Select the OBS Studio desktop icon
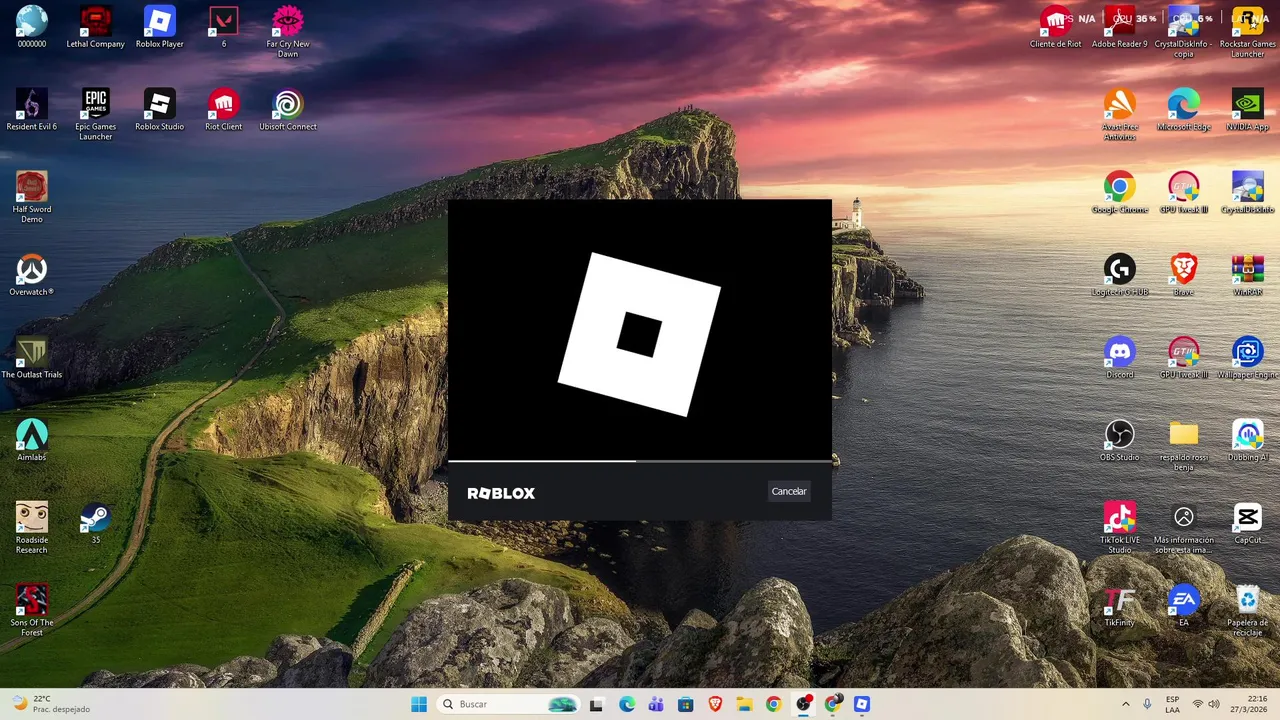1280x720 pixels. (1120, 440)
